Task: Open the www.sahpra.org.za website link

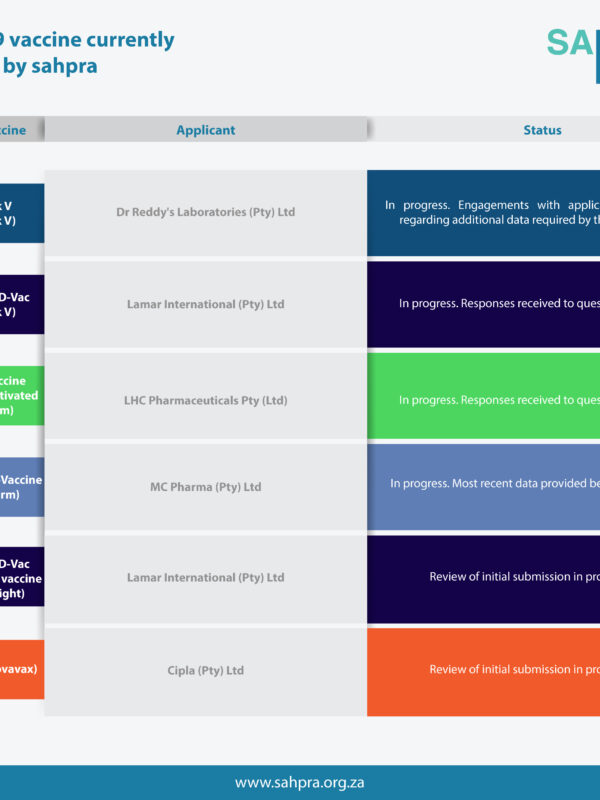Action: point(299,782)
